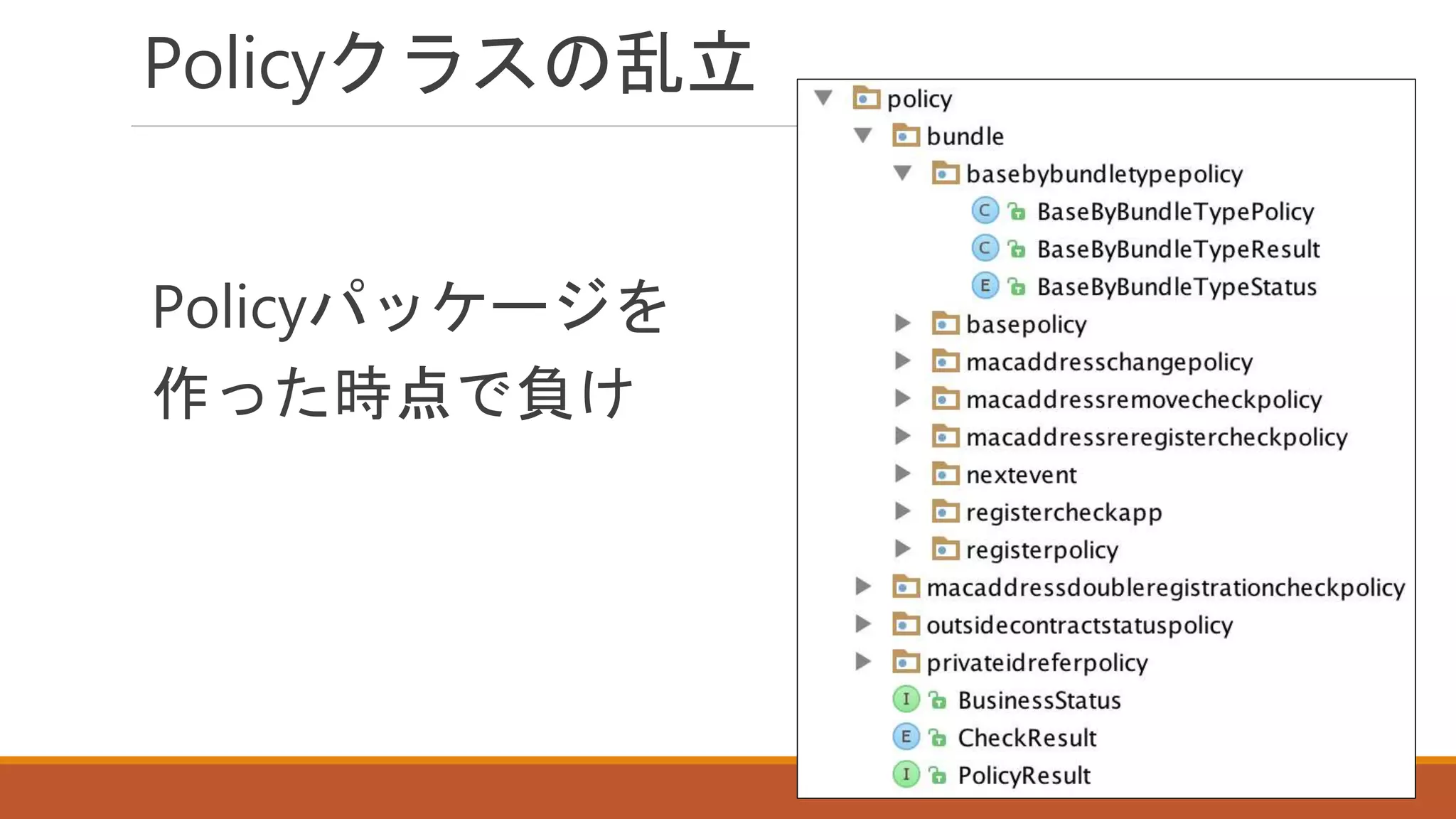Click the macaddressremovecheckpolicy folder icon
This screenshot has height=819, width=1456.
[946, 399]
